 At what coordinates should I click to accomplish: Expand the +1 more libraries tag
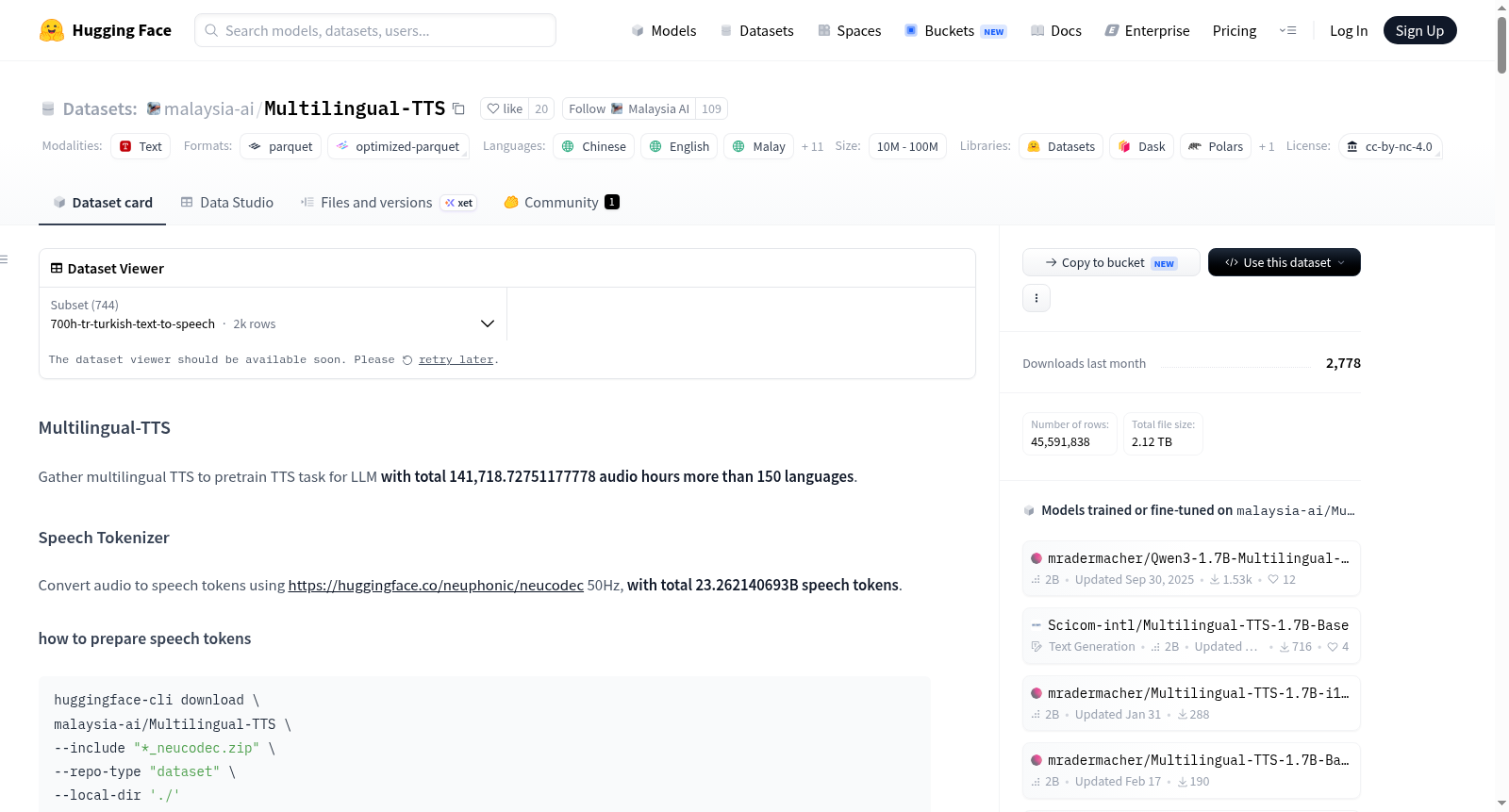pyautogui.click(x=1267, y=146)
